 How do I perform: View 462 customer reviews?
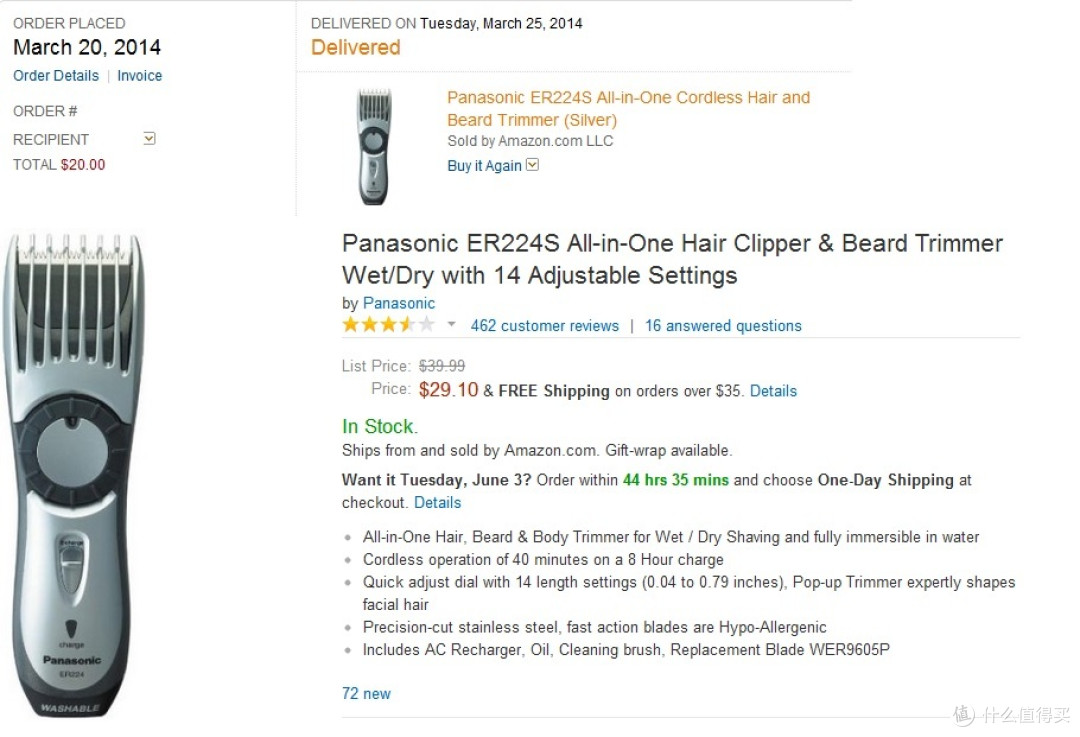click(545, 326)
